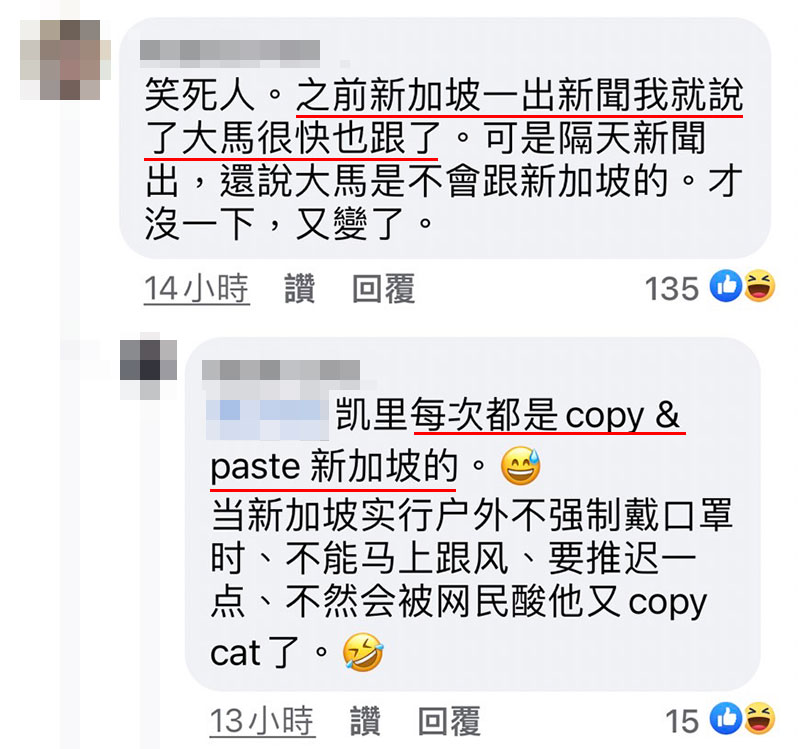Click the rolling-laugh emoji after cat了
Screen dimensions: 800x749
click(x=363, y=652)
